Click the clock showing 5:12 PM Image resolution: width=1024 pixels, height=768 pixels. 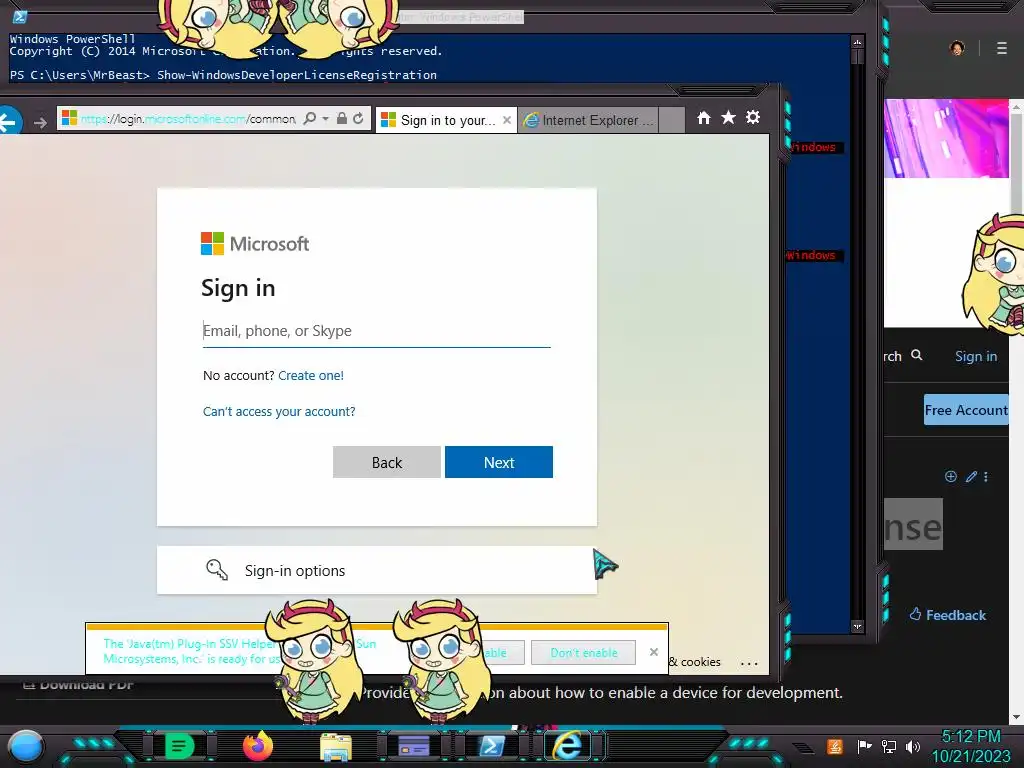pyautogui.click(x=971, y=737)
